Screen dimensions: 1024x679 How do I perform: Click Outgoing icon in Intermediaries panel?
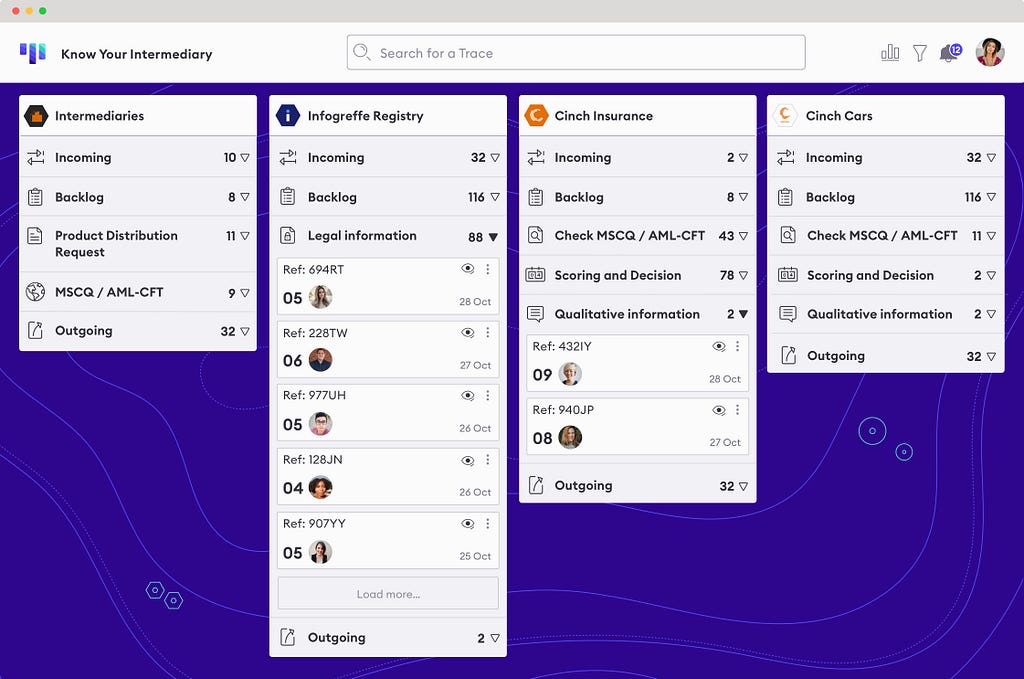[x=35, y=330]
